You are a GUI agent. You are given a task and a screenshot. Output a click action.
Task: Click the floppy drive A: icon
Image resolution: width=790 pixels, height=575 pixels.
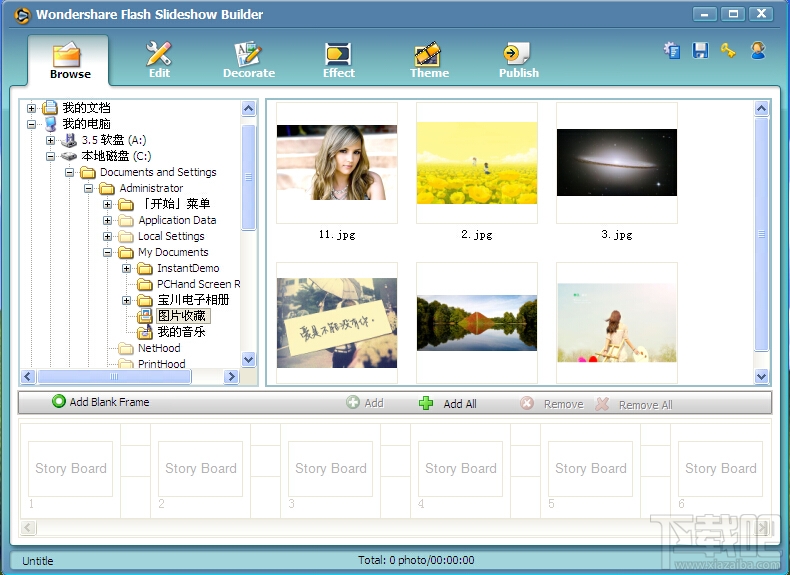[69, 140]
